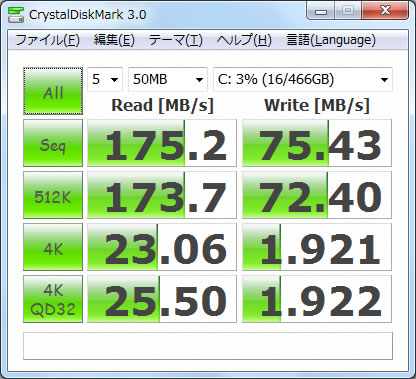Open the 編集(E) menu
416x379 pixels.
click(x=114, y=40)
